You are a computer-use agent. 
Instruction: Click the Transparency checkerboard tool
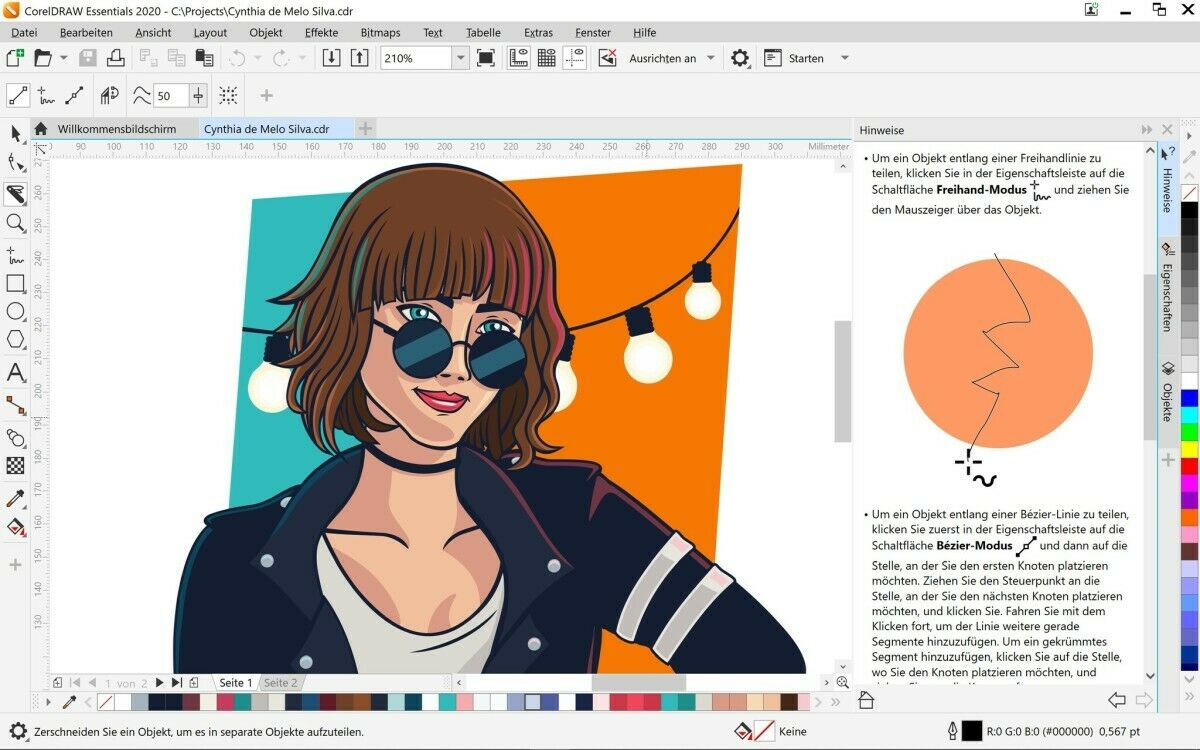click(x=15, y=465)
